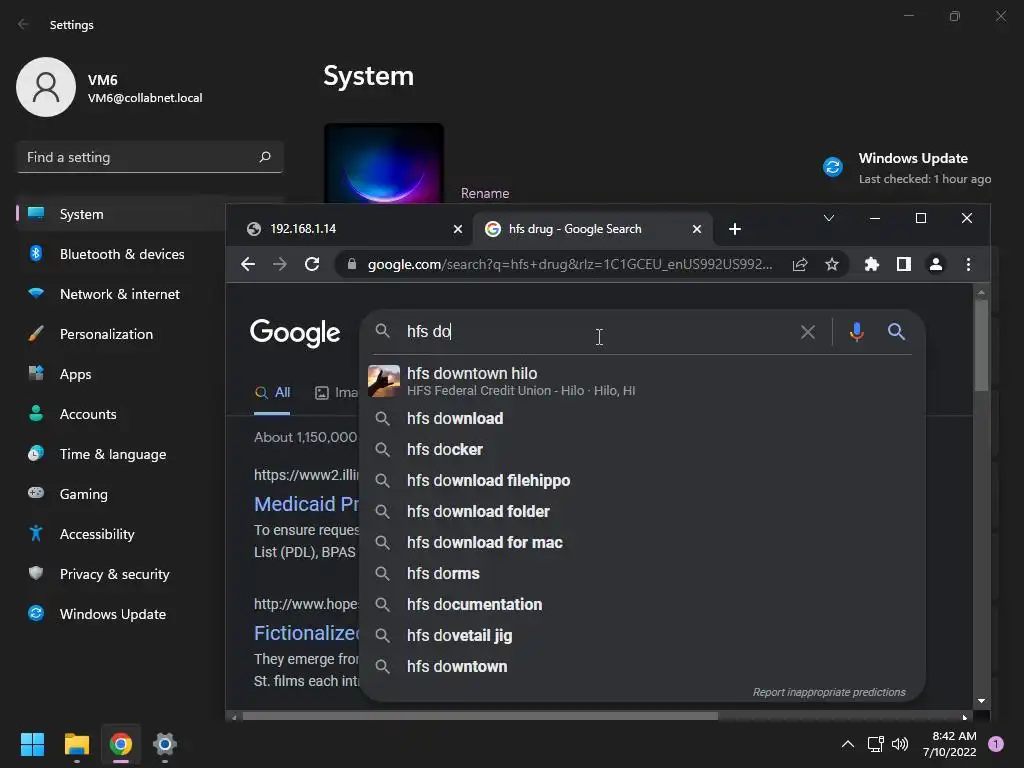Close the hfs drug Google Search tab
The width and height of the screenshot is (1024, 768).
pyautogui.click(x=697, y=229)
